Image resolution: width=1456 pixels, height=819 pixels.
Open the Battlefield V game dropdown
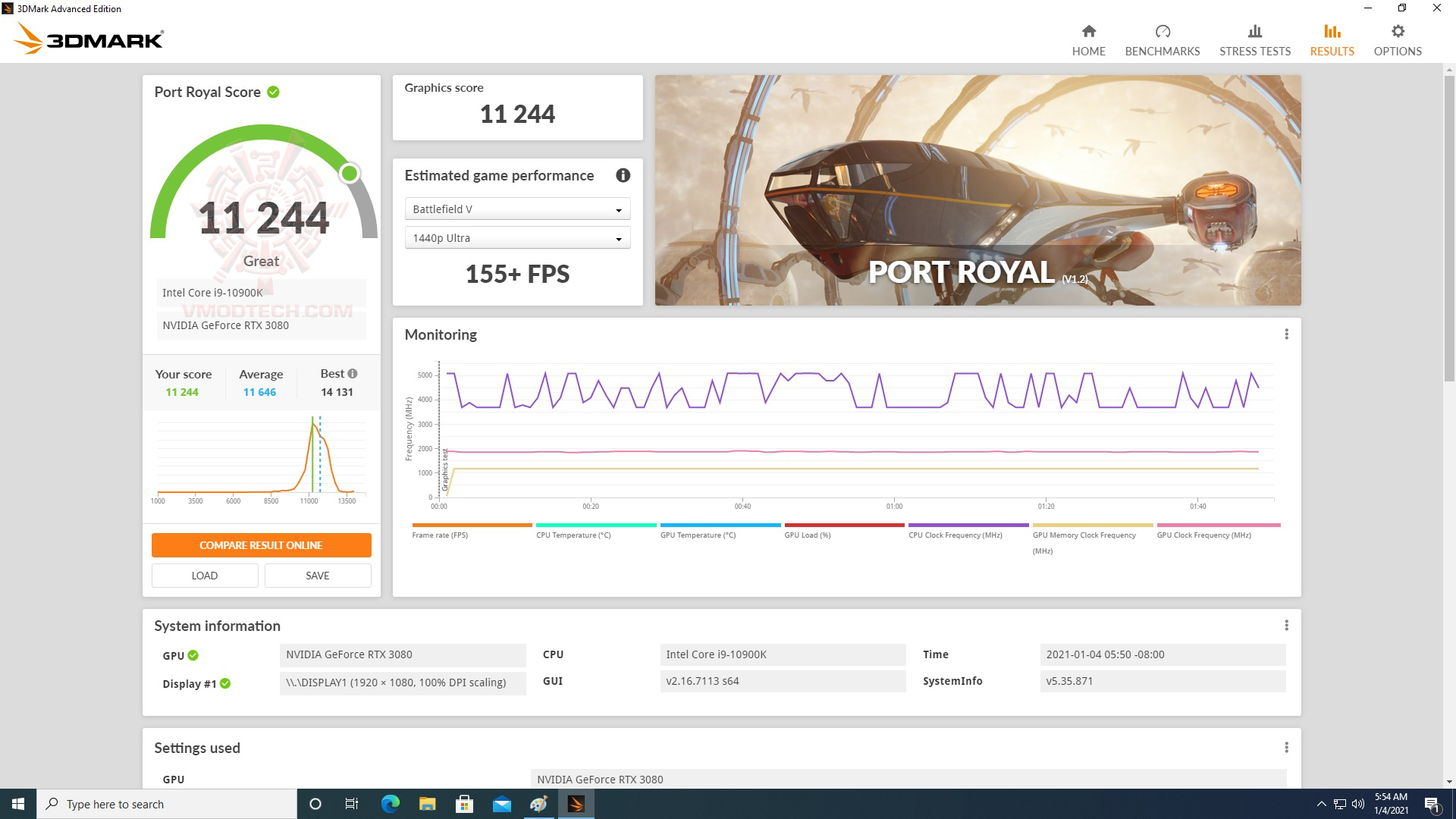517,209
